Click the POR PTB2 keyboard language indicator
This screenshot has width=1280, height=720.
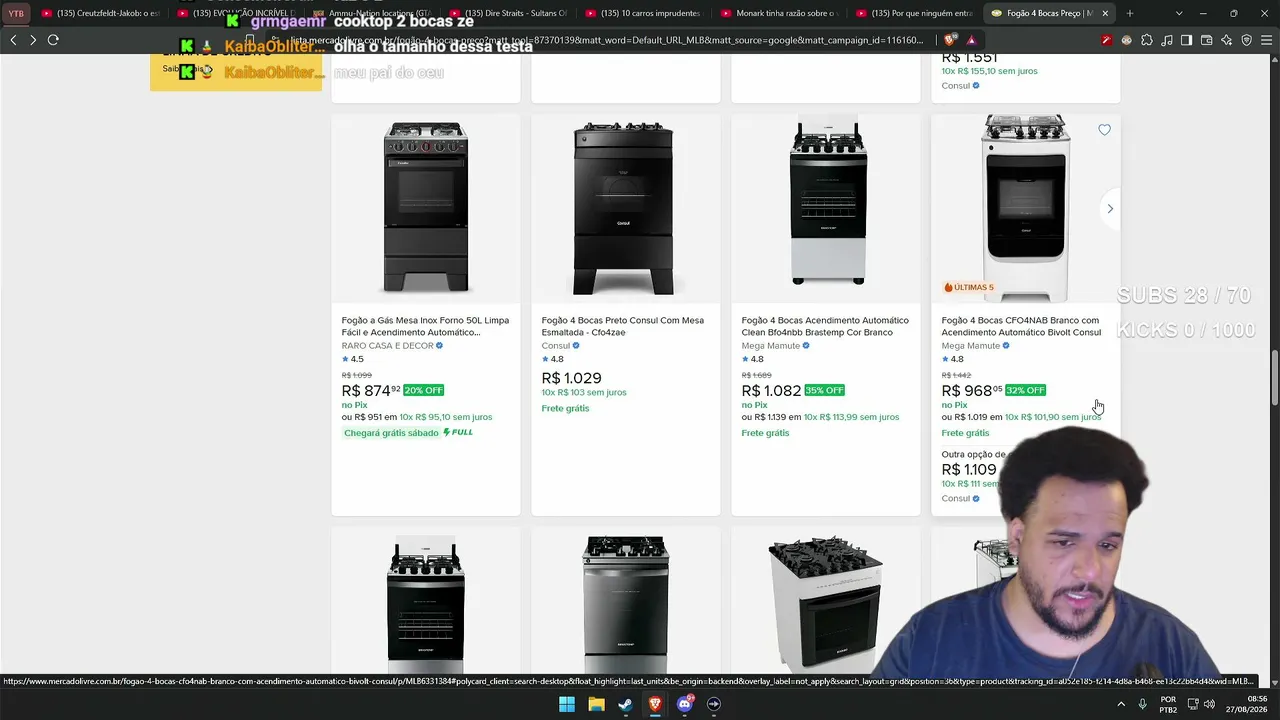click(1168, 704)
